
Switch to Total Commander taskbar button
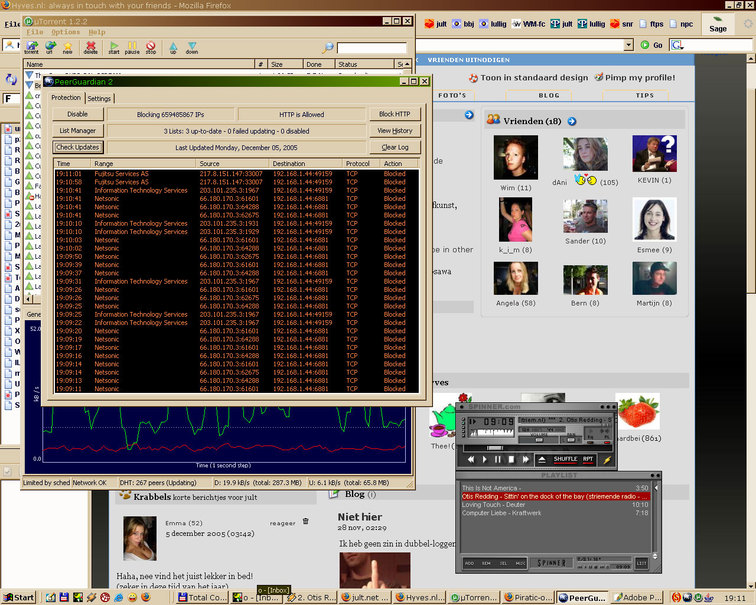(200, 597)
